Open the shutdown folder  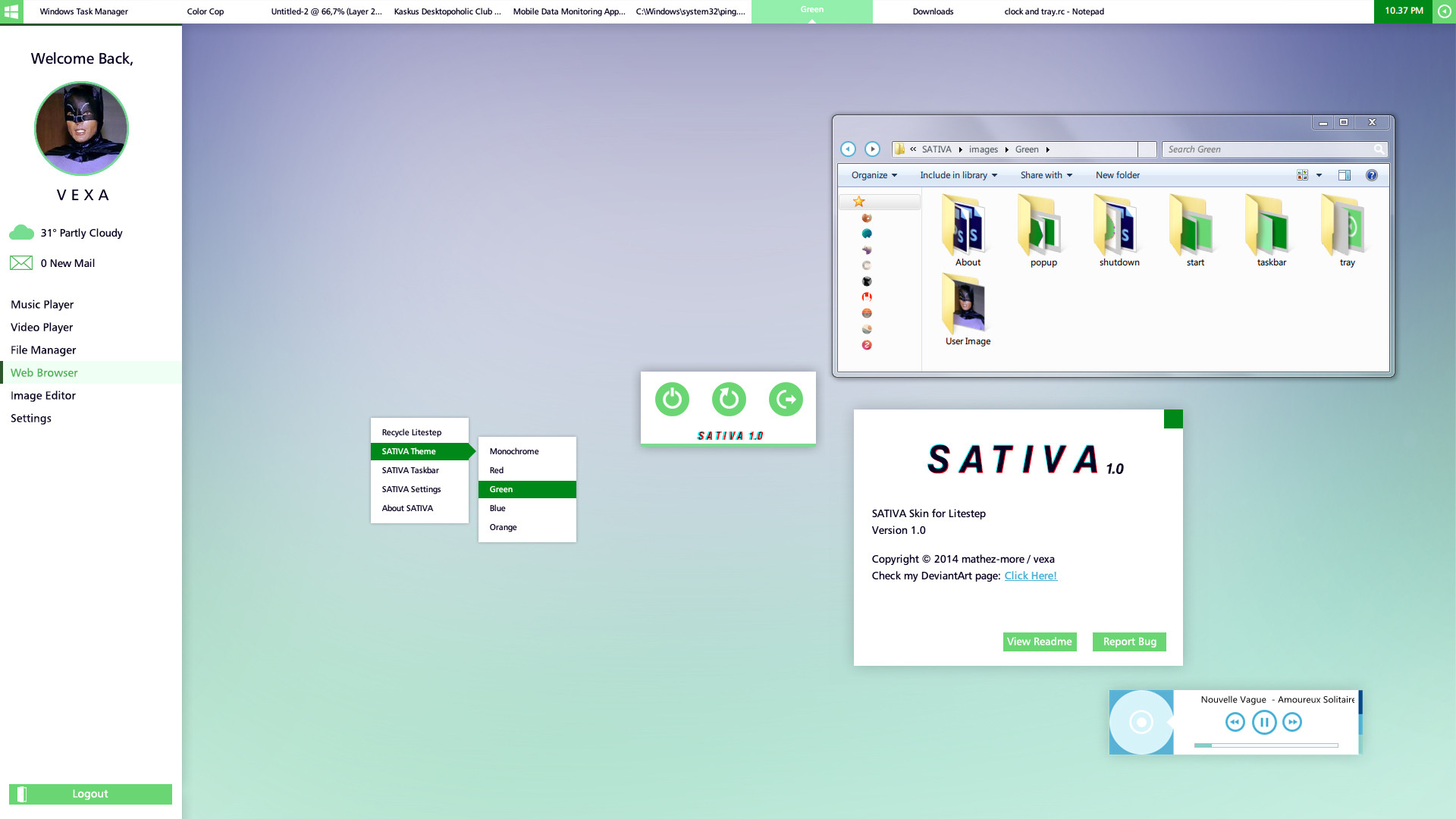click(x=1119, y=230)
